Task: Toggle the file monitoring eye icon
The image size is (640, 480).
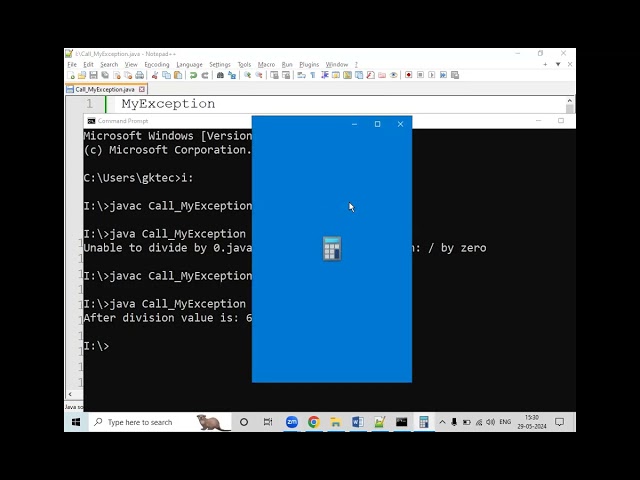Action: [x=393, y=75]
